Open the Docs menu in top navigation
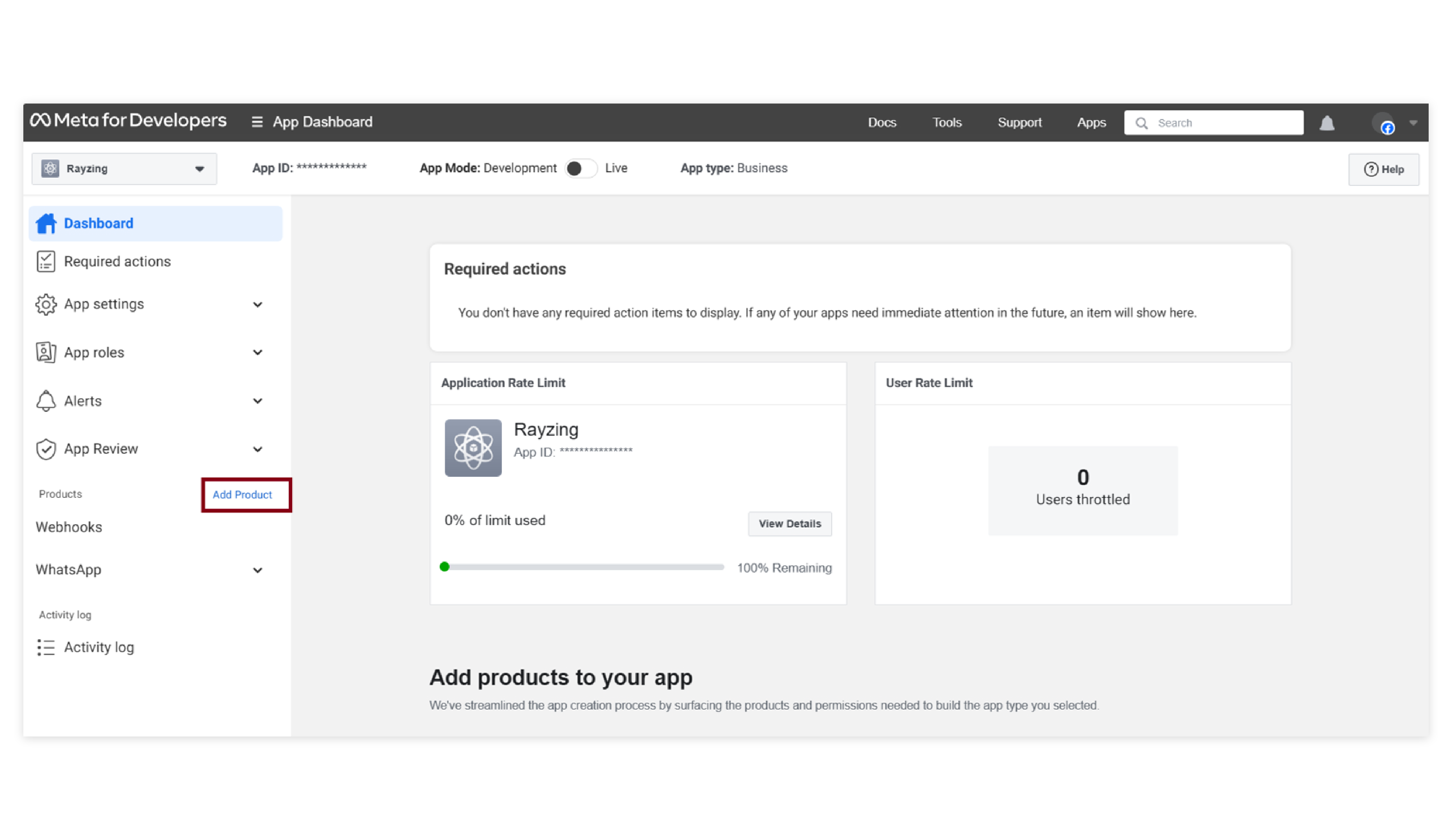This screenshot has width=1452, height=840. click(x=882, y=122)
